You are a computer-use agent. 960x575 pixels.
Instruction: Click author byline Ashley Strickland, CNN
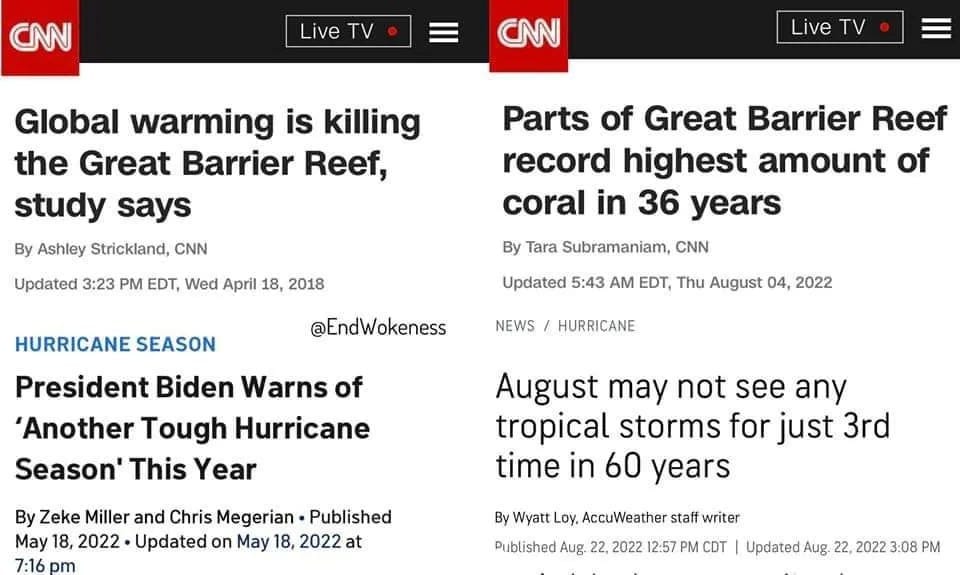point(122,249)
